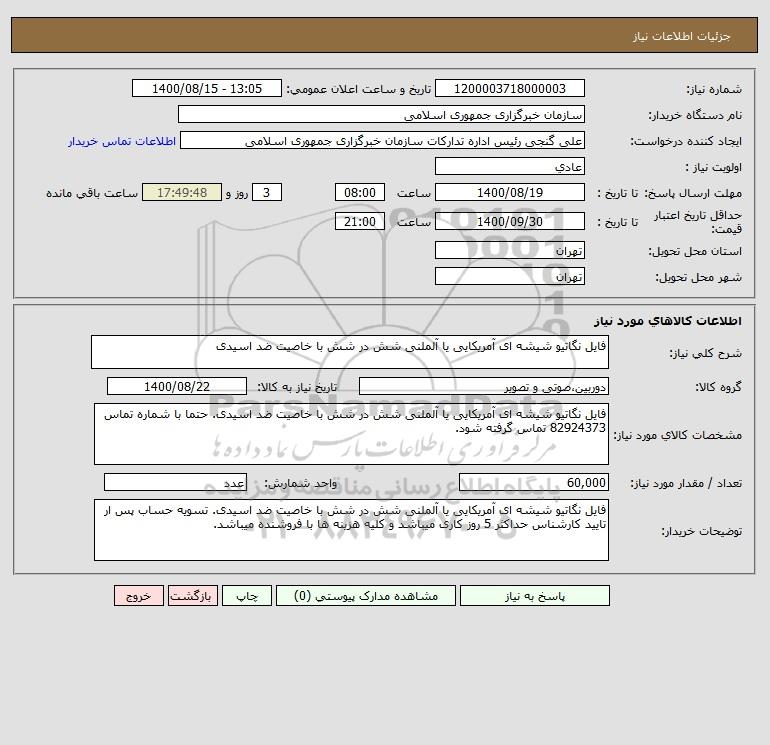Click the need date field 1400/08/22

tap(177, 386)
